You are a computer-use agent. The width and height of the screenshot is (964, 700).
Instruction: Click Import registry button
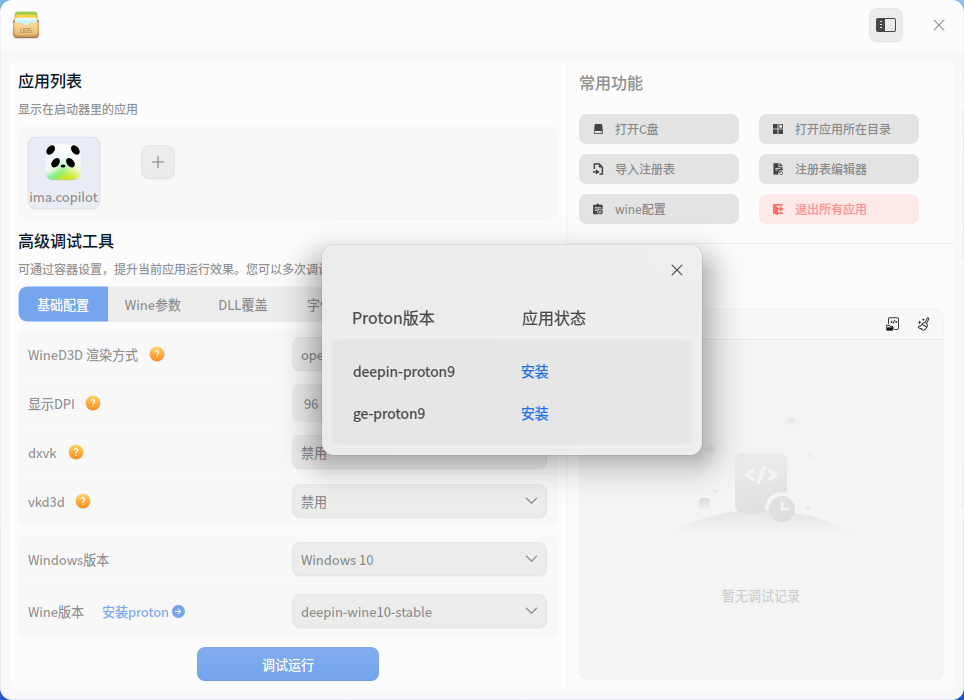658,169
